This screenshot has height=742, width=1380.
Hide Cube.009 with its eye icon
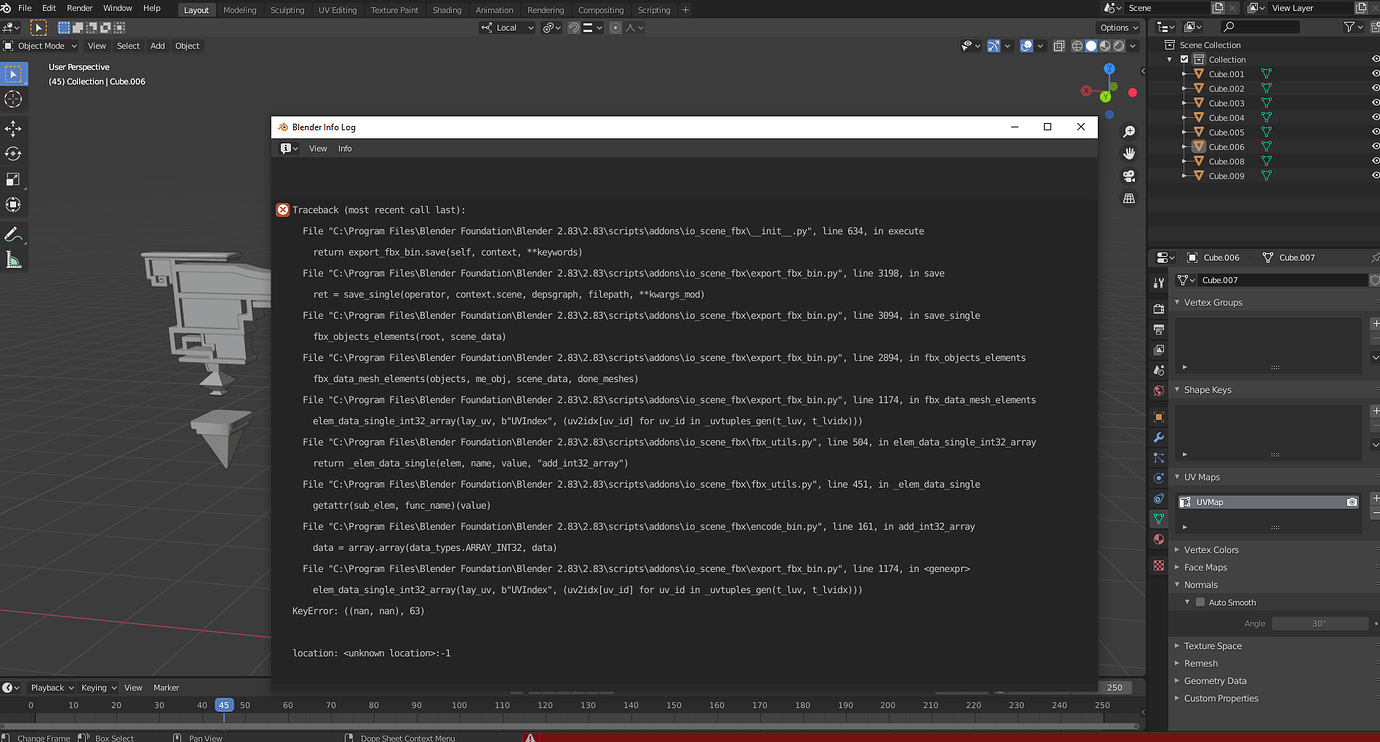click(1375, 176)
